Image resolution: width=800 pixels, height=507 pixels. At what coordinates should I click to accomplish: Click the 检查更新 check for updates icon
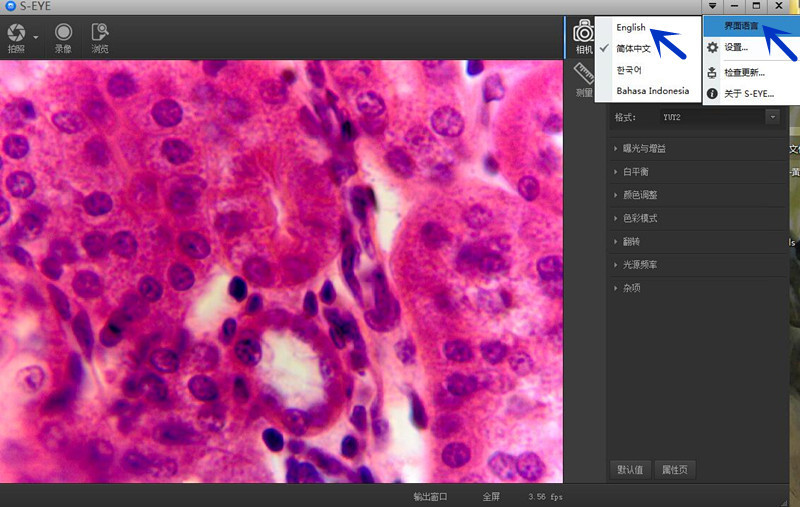tap(712, 72)
